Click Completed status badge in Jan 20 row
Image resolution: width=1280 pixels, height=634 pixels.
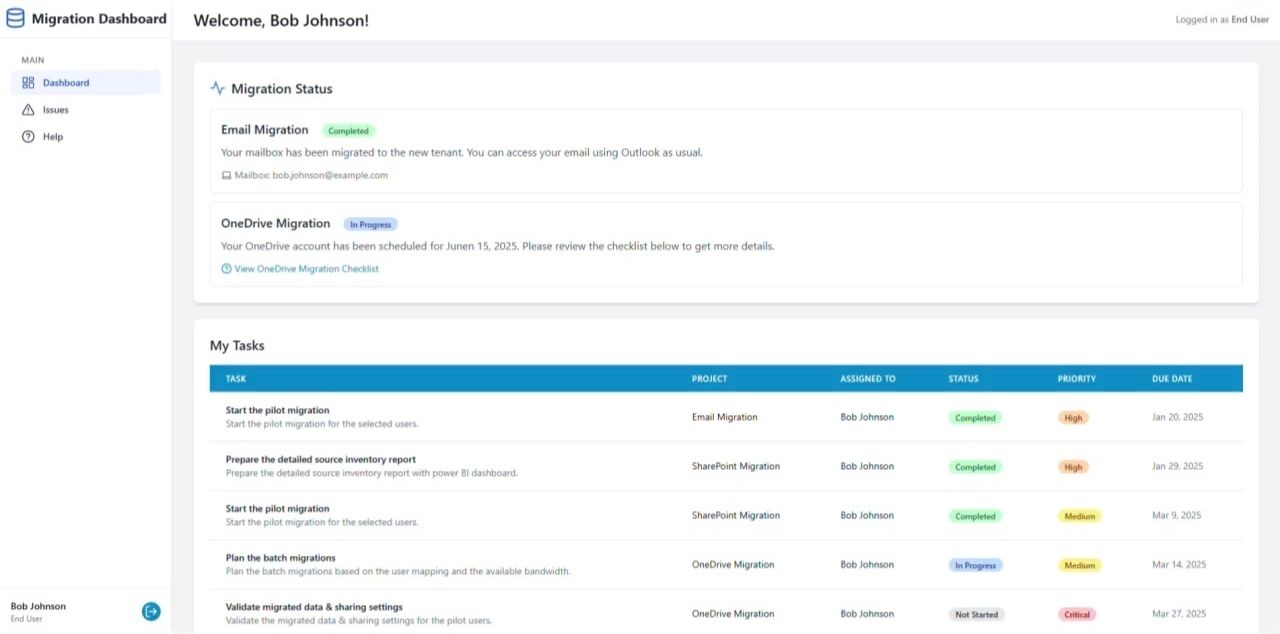tap(975, 418)
